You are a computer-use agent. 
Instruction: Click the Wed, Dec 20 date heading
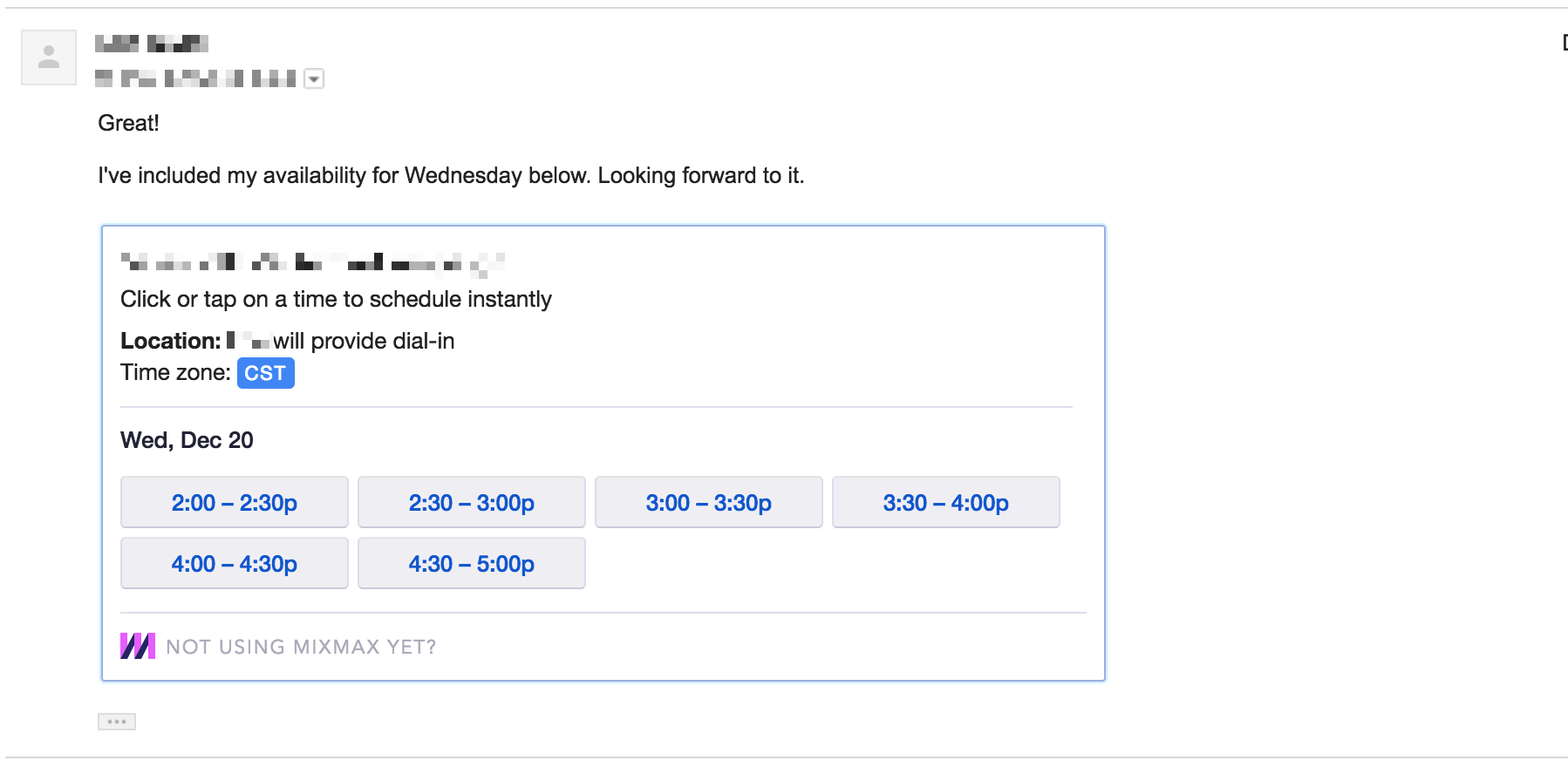point(187,440)
